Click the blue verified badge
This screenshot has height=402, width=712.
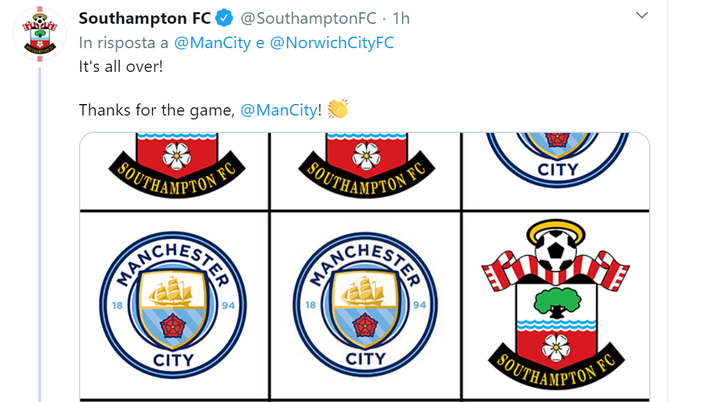[225, 18]
